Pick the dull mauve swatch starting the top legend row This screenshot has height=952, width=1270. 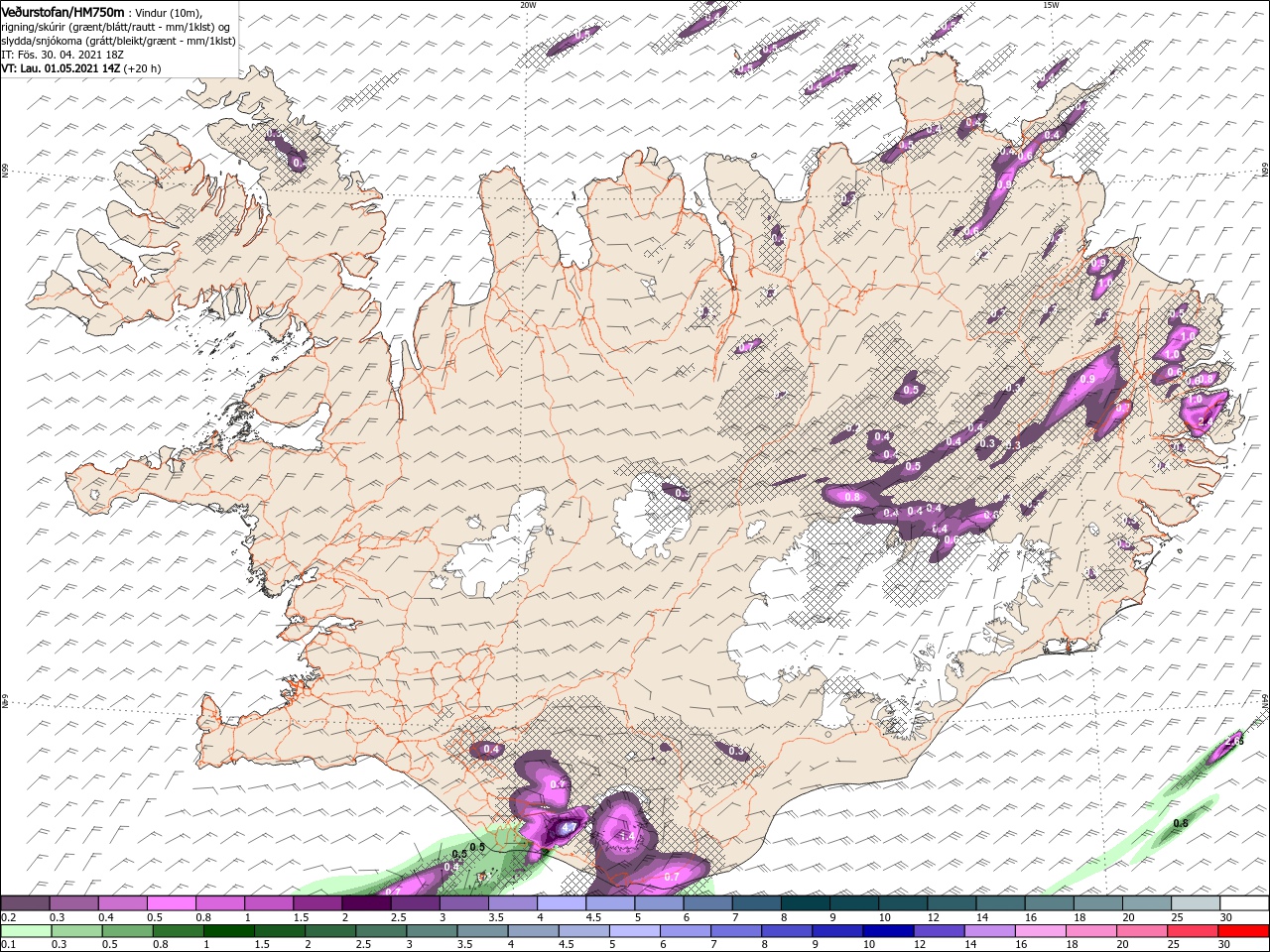[x=25, y=903]
